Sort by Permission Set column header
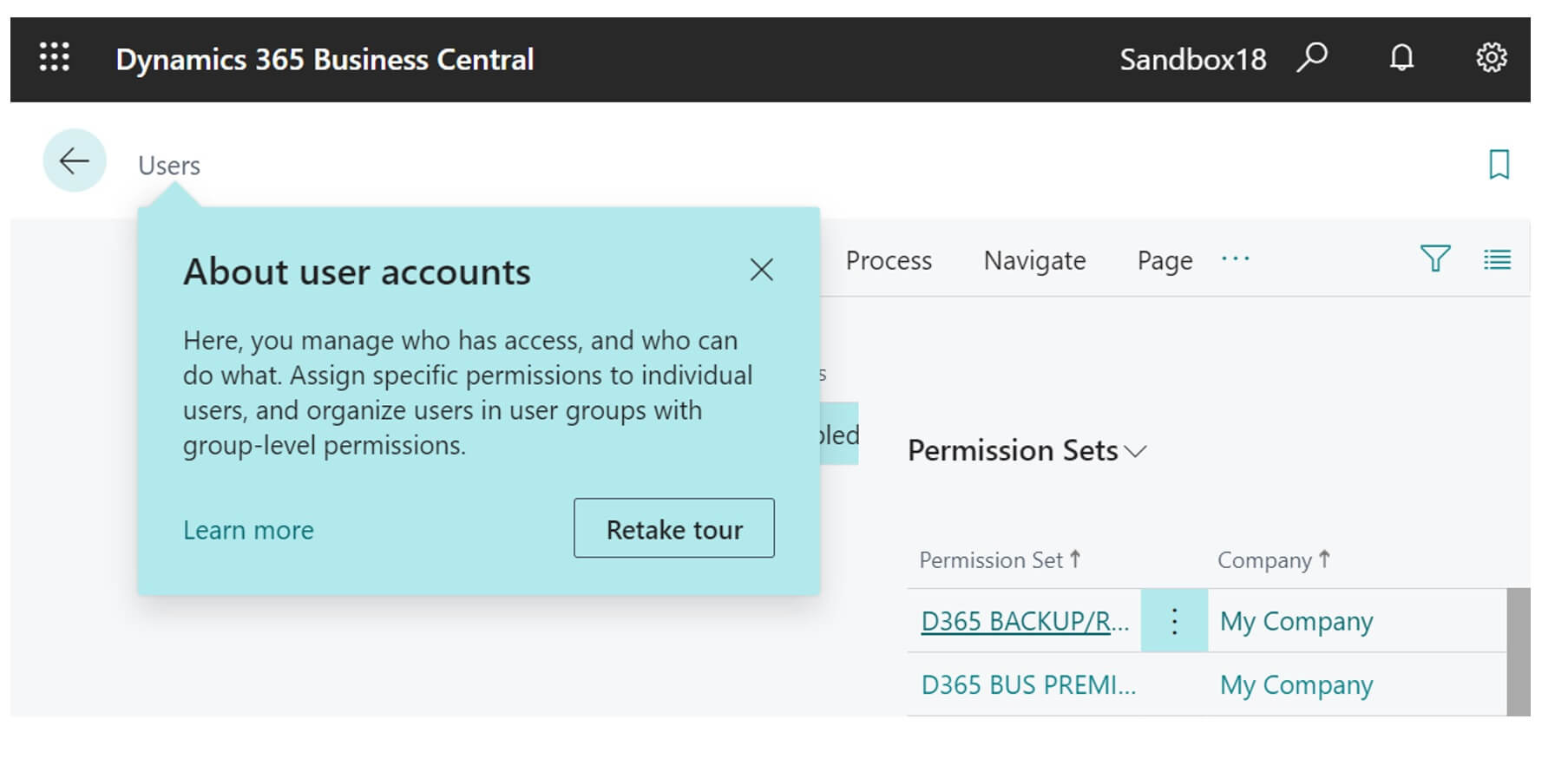 point(1000,560)
